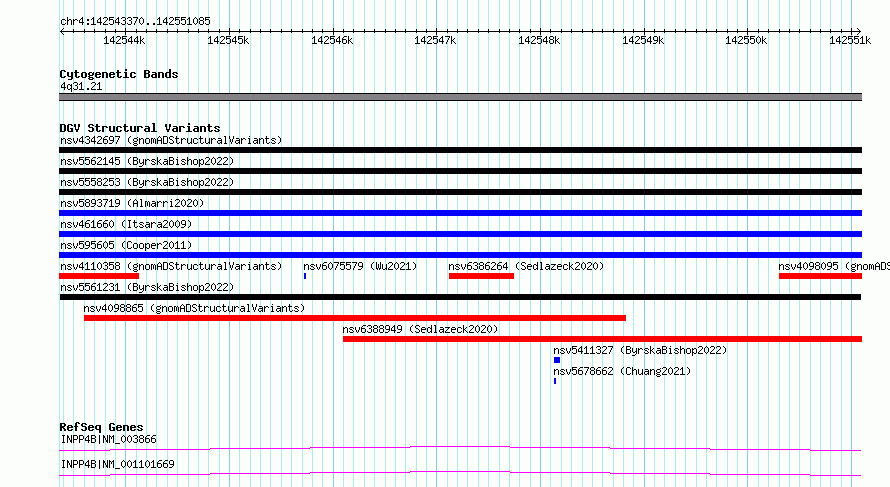Open nsv6075579 (Wu2021) label
890x487 pixels.
(x=360, y=266)
